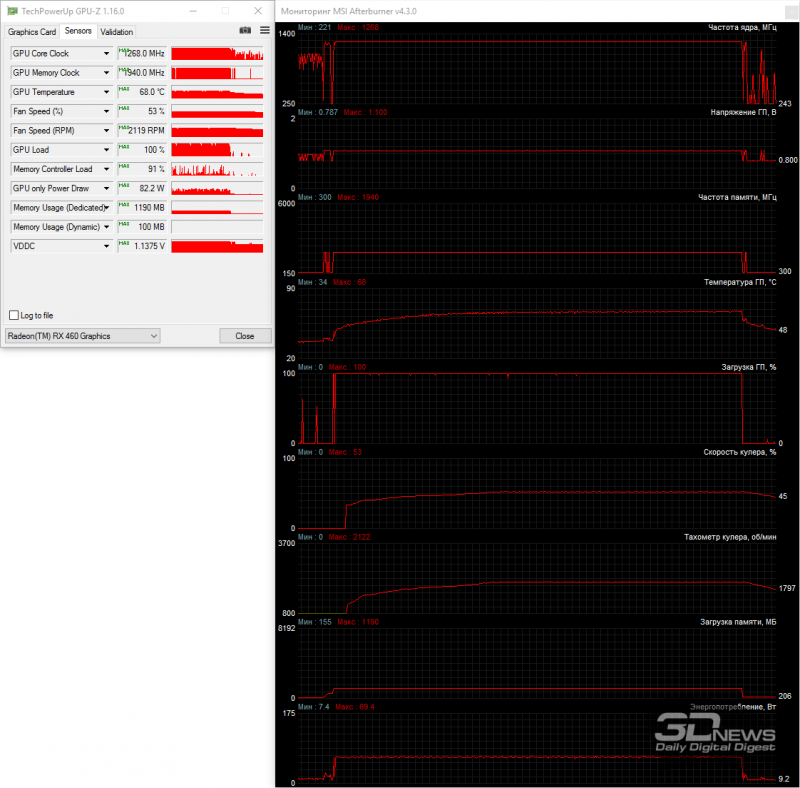Open the Validation tab
The width and height of the screenshot is (800, 788).
point(116,32)
